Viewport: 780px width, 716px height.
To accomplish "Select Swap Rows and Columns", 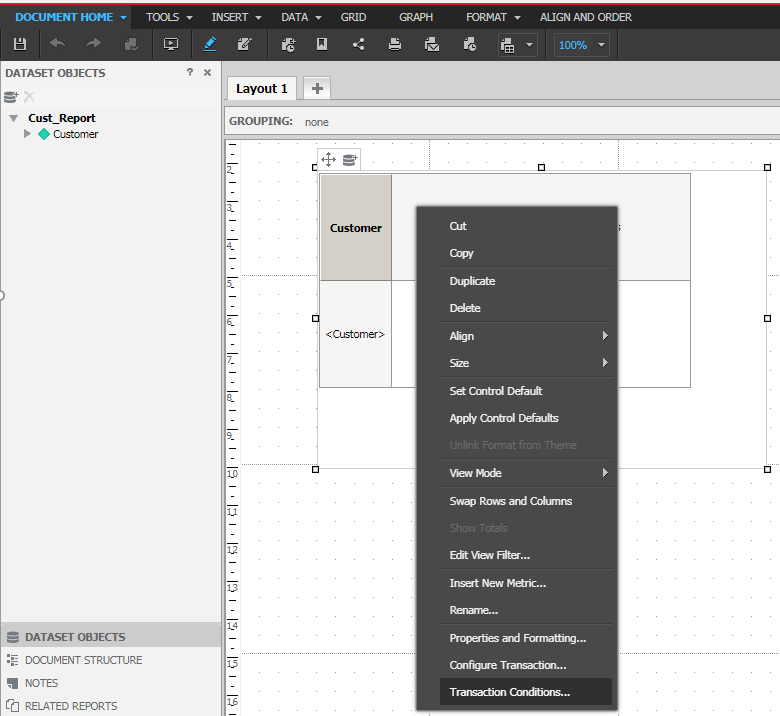I will click(510, 501).
